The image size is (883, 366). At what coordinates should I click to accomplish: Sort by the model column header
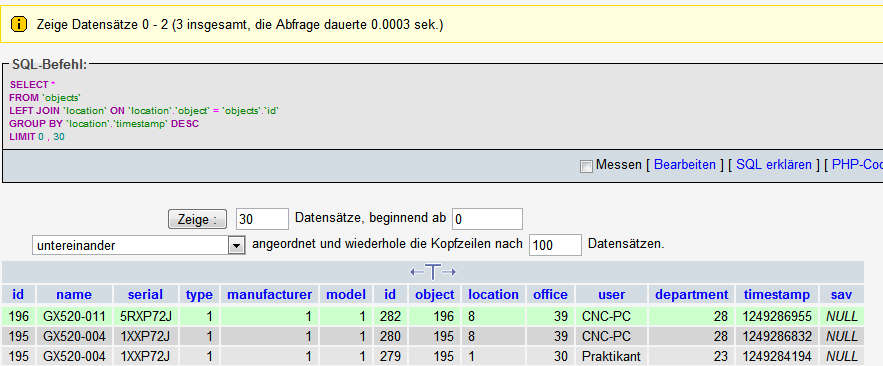346,294
